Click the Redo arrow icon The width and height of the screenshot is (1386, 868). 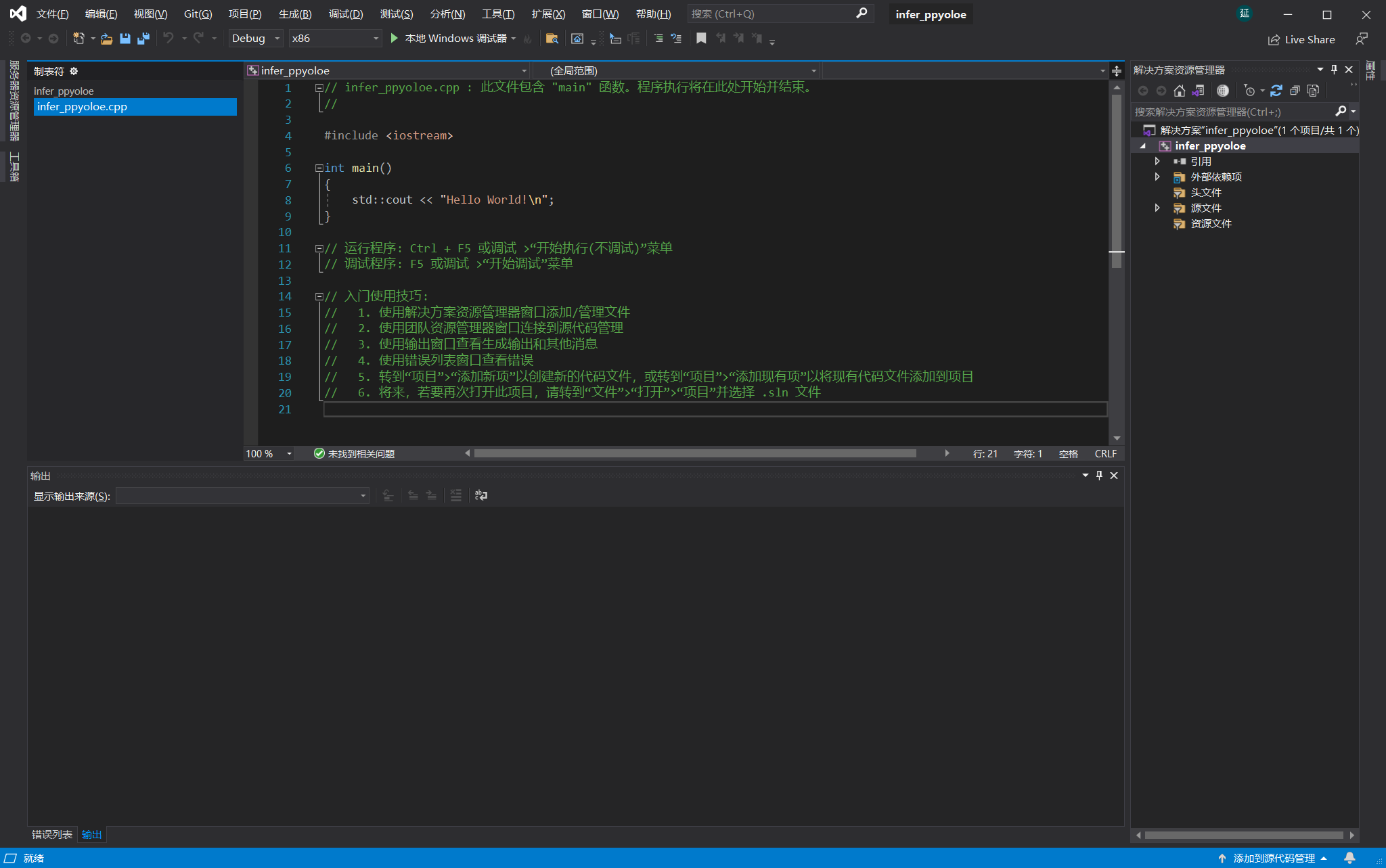pos(198,39)
